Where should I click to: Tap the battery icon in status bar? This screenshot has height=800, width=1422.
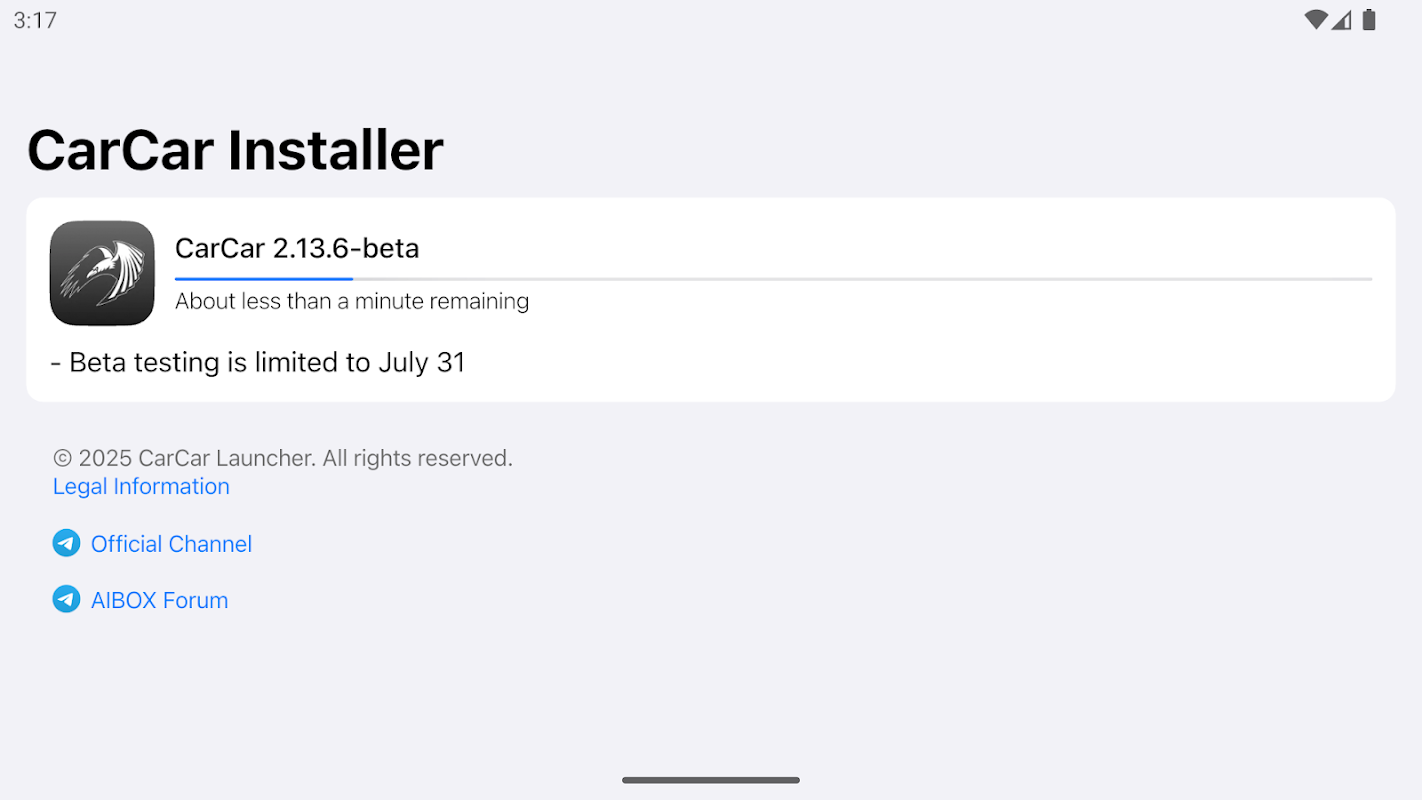(1369, 20)
